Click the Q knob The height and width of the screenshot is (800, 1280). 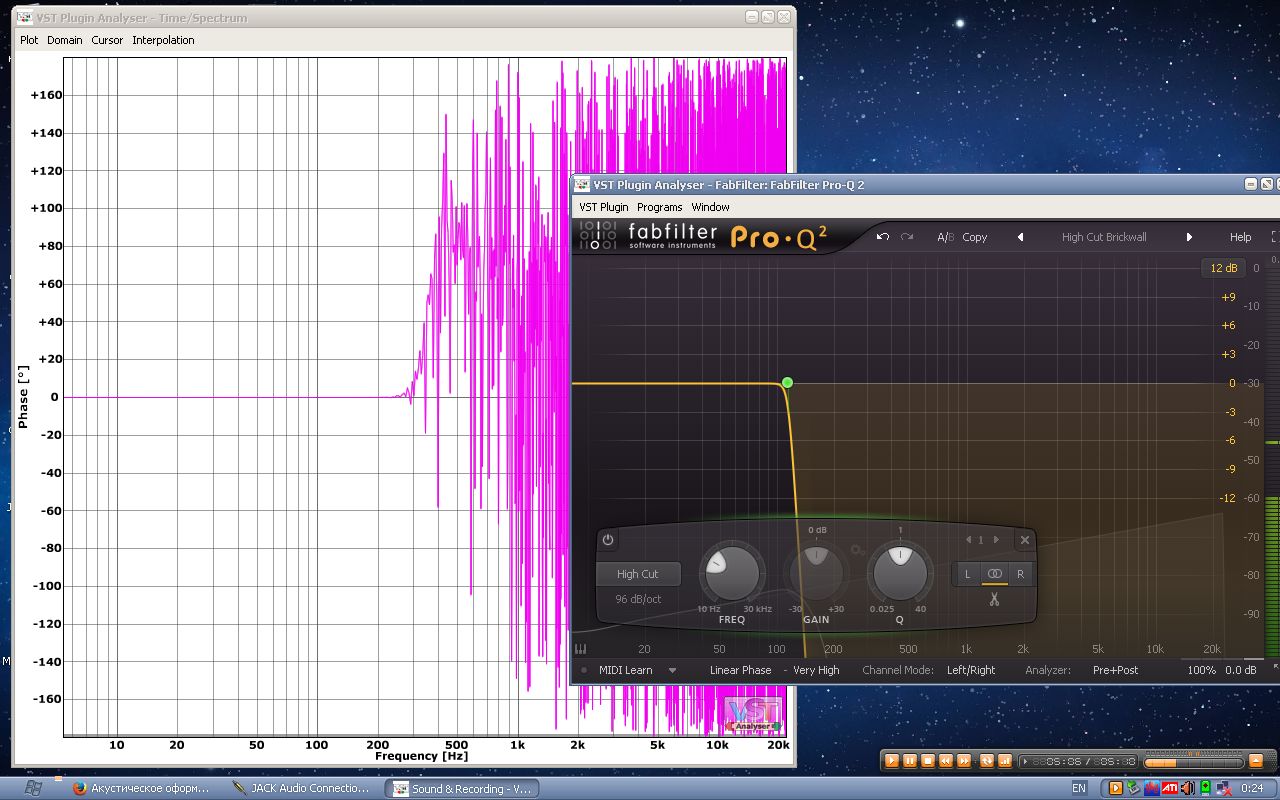[900, 573]
